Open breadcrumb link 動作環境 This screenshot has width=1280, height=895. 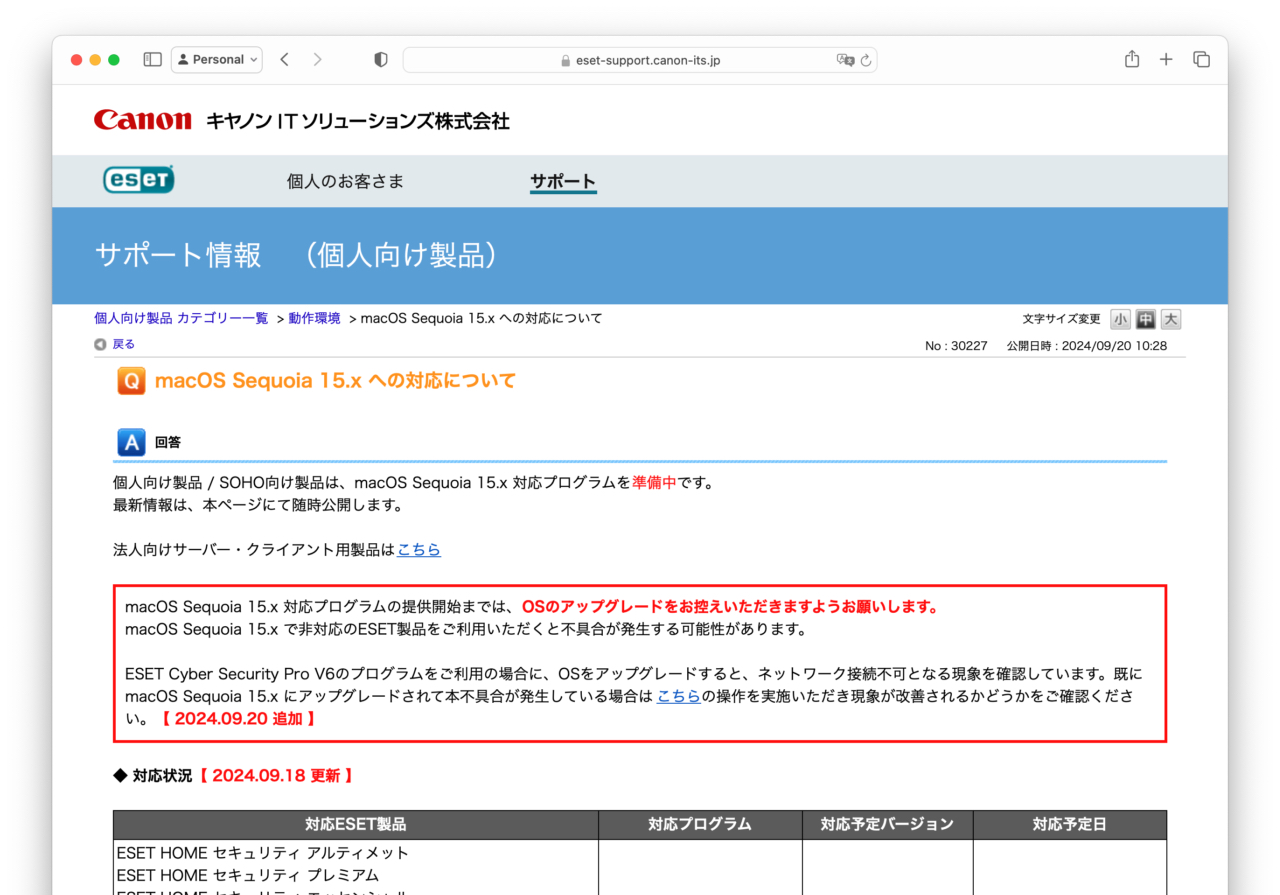coord(315,318)
